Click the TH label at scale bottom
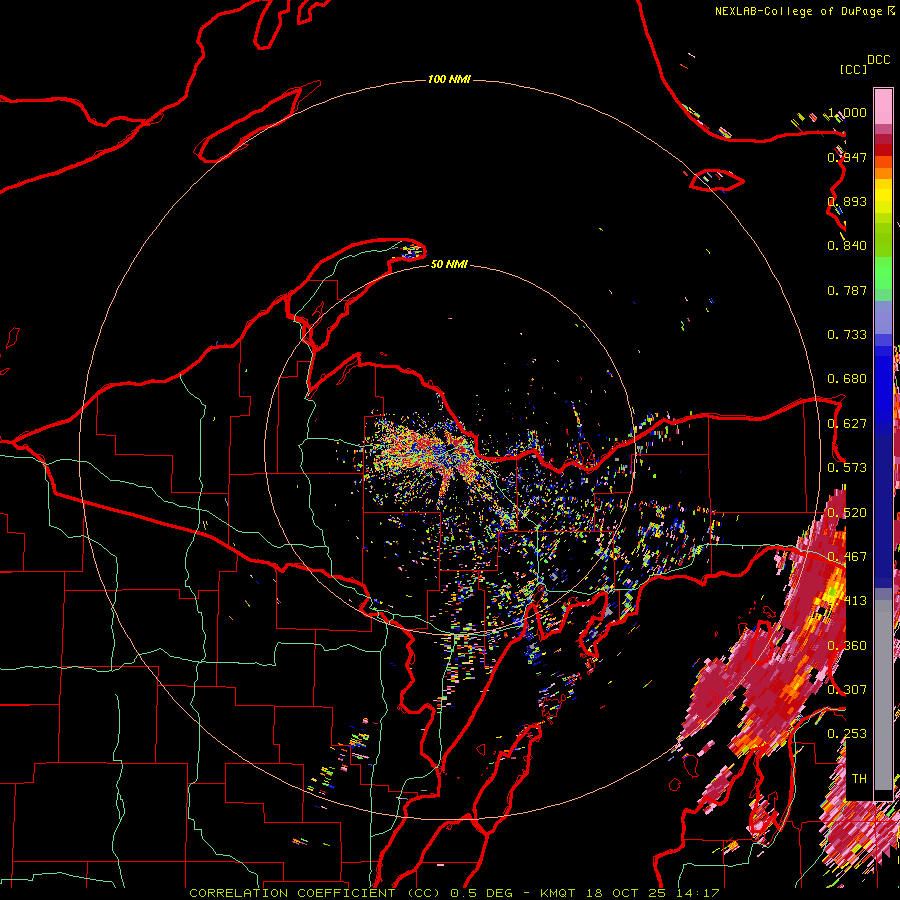 click(x=859, y=779)
